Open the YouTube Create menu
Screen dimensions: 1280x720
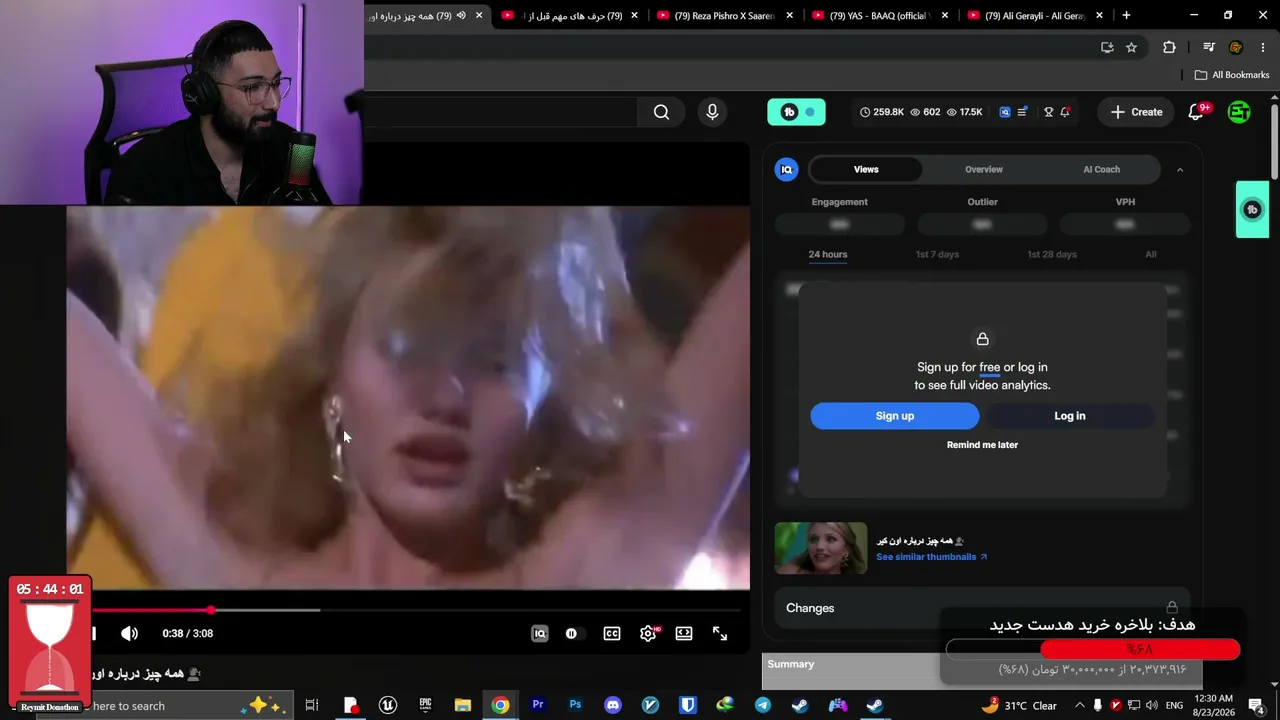pos(1136,112)
